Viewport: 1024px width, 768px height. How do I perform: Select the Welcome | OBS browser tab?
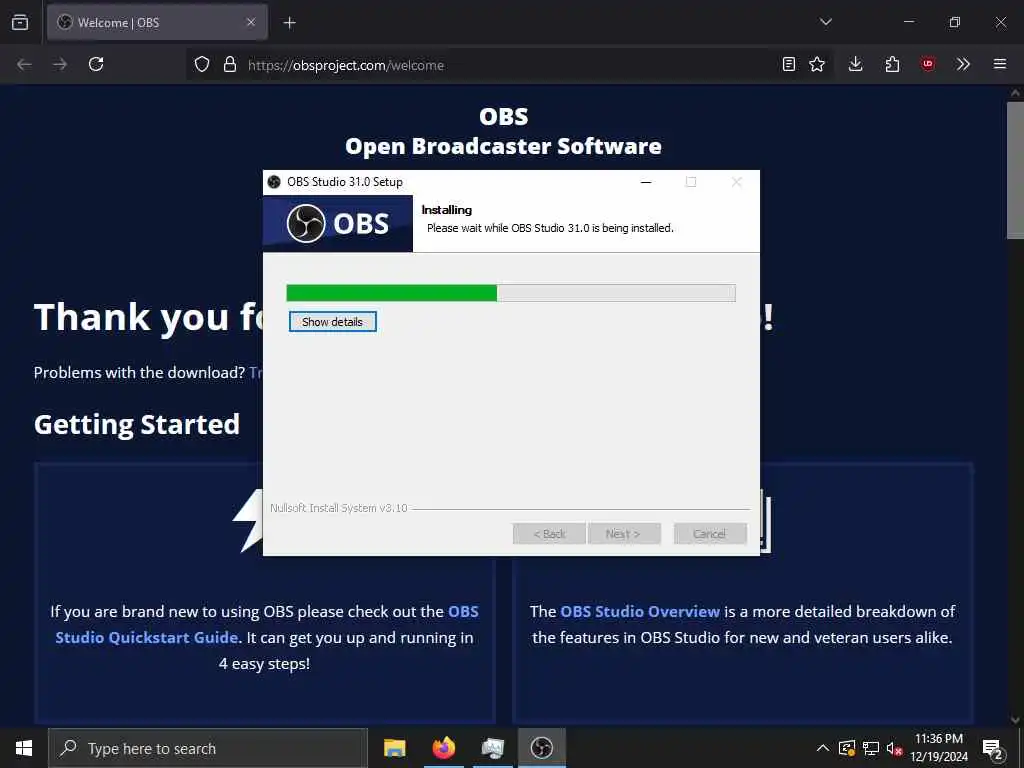(x=157, y=23)
